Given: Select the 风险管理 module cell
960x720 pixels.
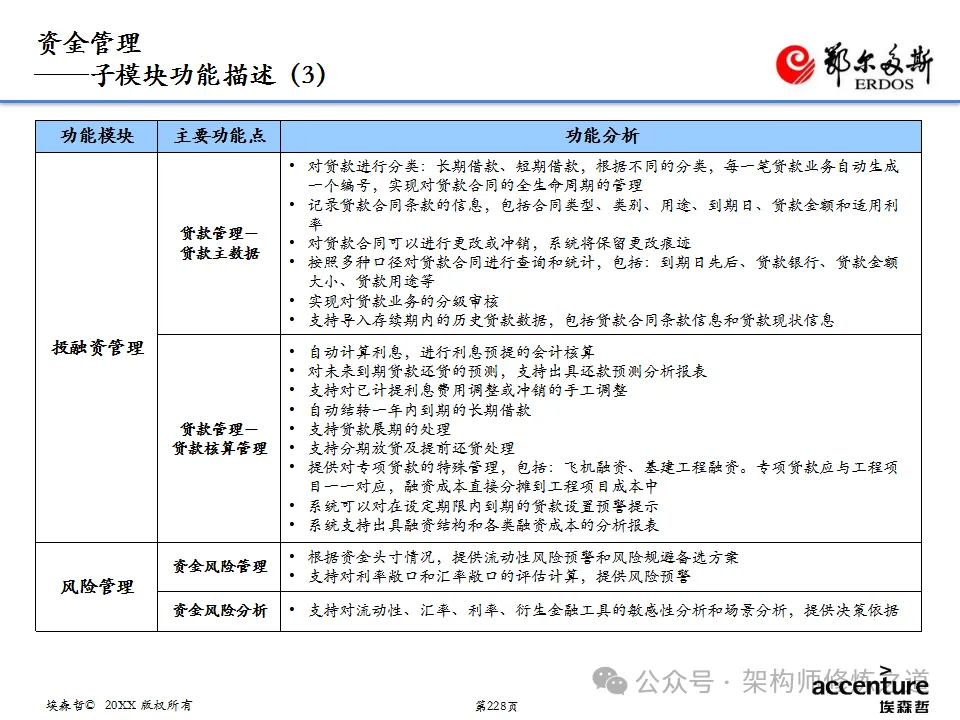Looking at the screenshot, I should click(x=97, y=587).
